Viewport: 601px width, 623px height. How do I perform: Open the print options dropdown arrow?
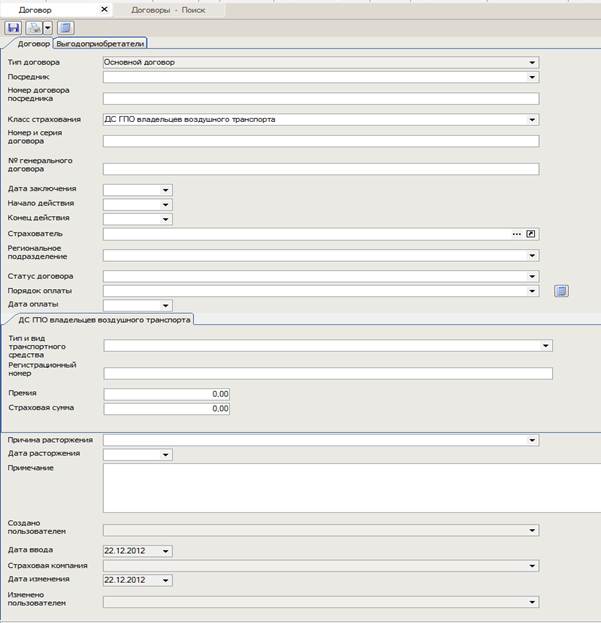46,28
